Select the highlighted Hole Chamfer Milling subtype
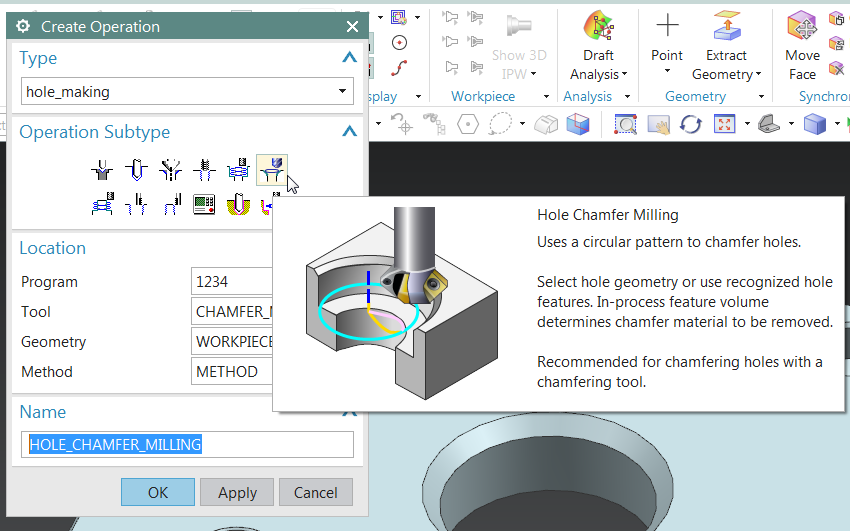This screenshot has height=531, width=850. tap(272, 170)
